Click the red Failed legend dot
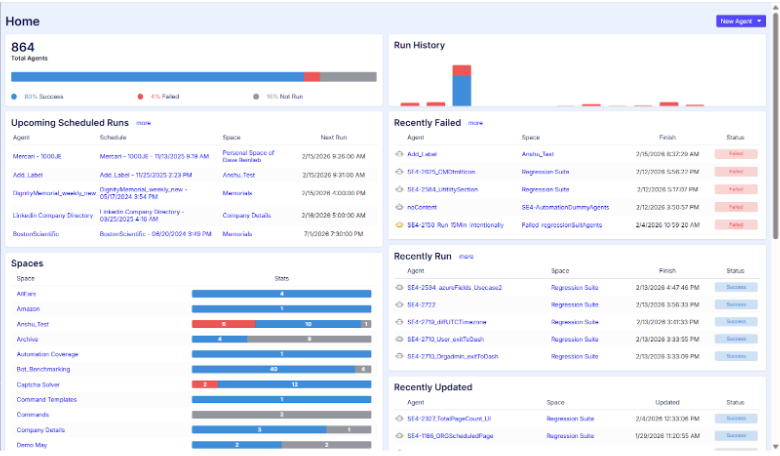 click(140, 97)
